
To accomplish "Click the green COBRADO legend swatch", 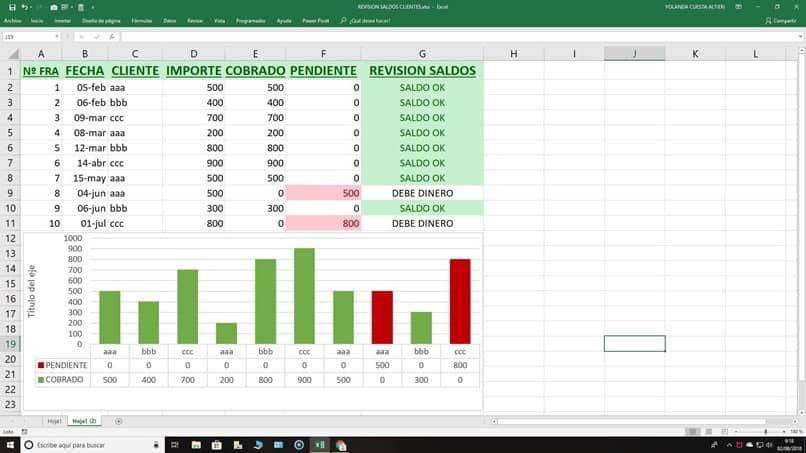I will click(x=41, y=379).
